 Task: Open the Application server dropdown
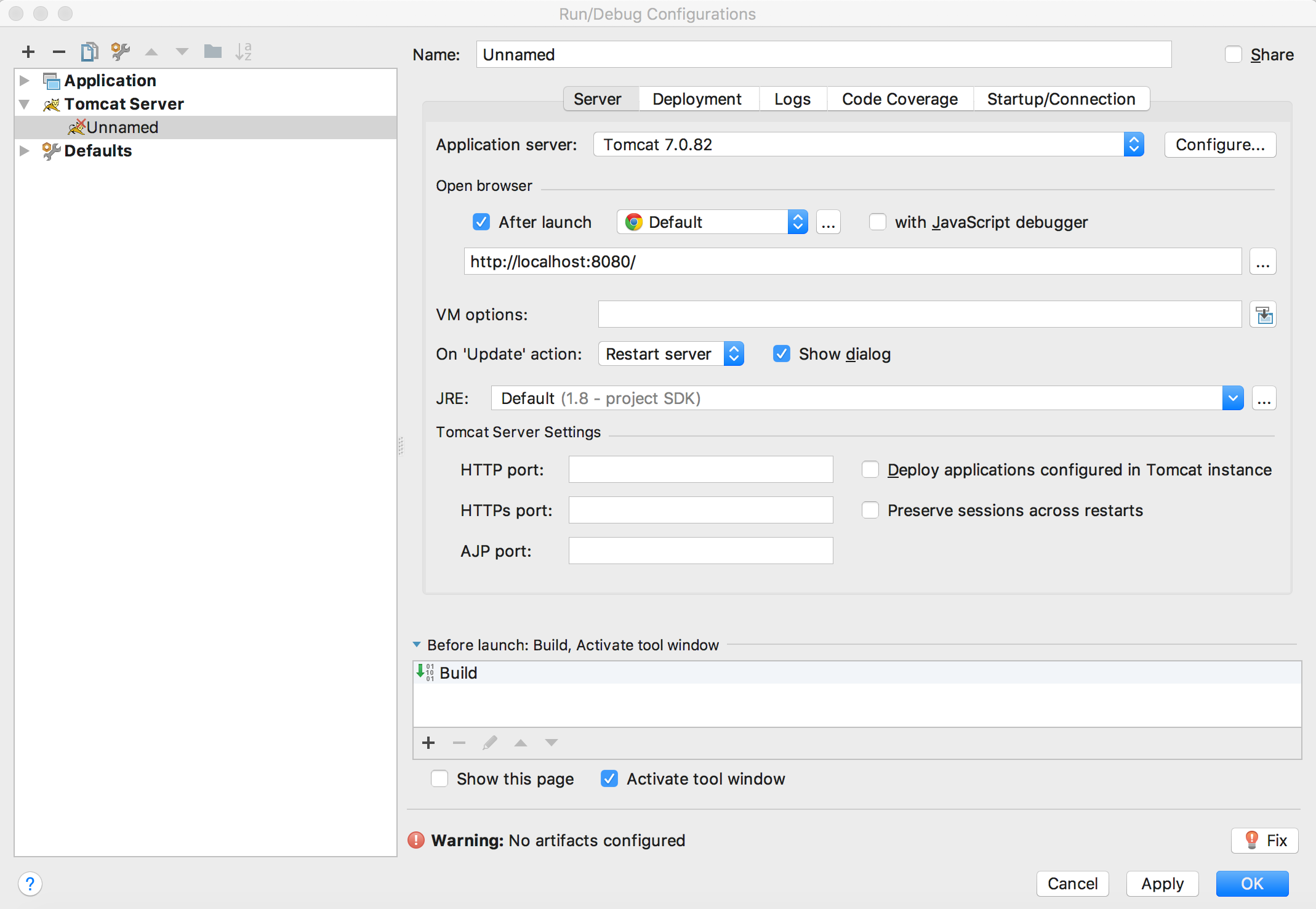point(869,145)
